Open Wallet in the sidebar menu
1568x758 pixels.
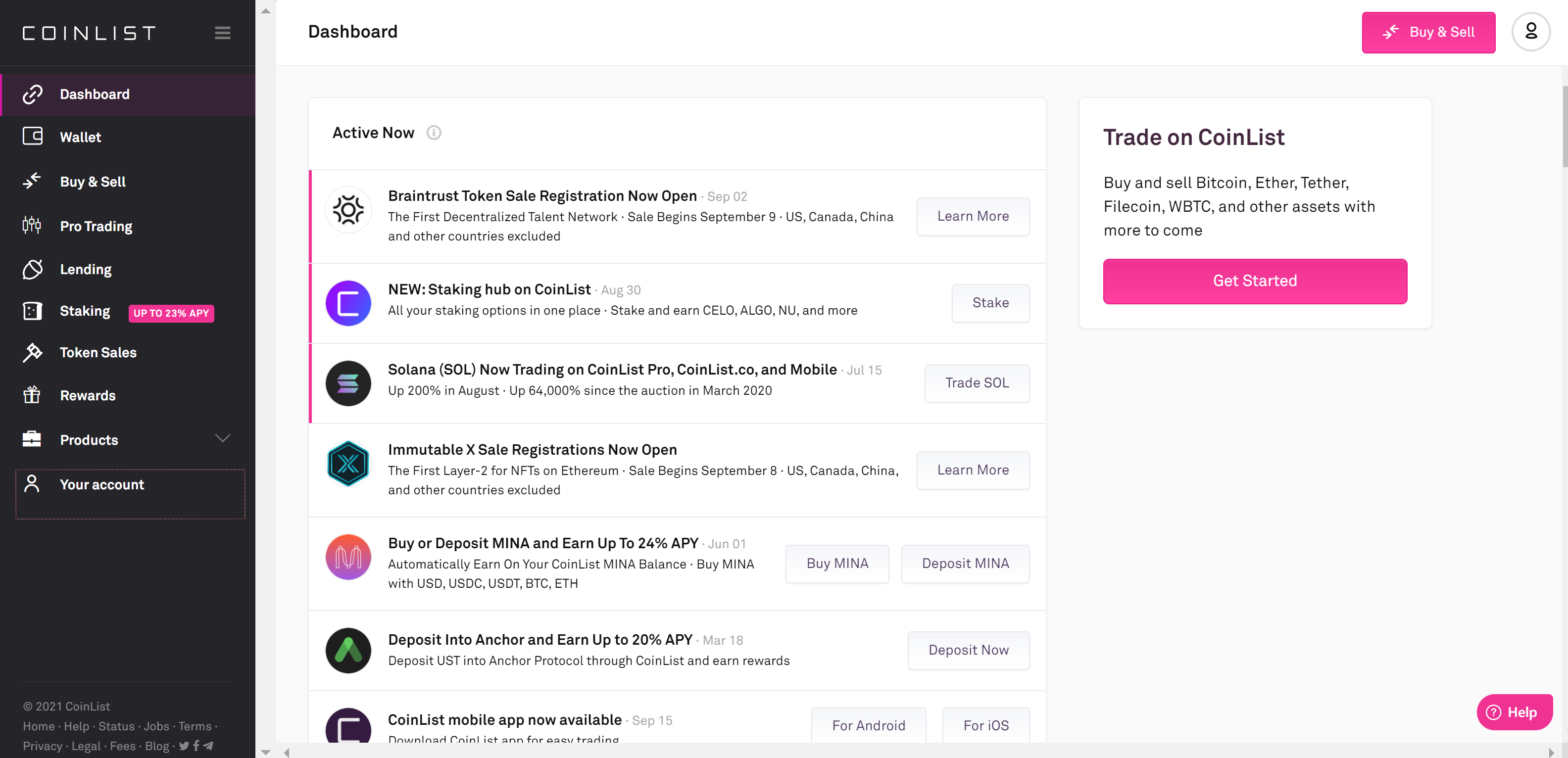pos(80,137)
